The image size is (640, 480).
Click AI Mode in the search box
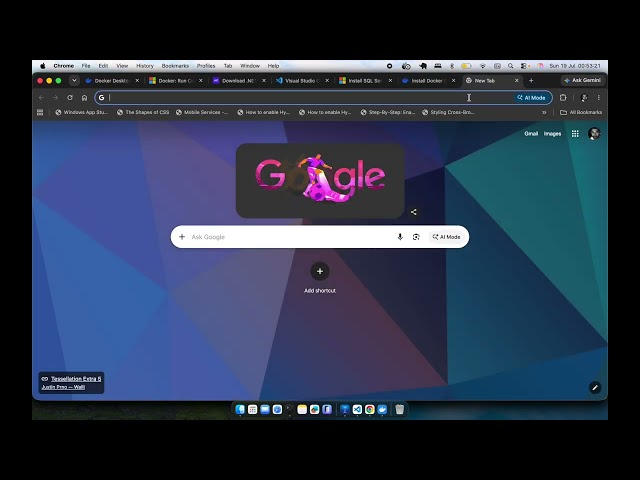(x=447, y=237)
